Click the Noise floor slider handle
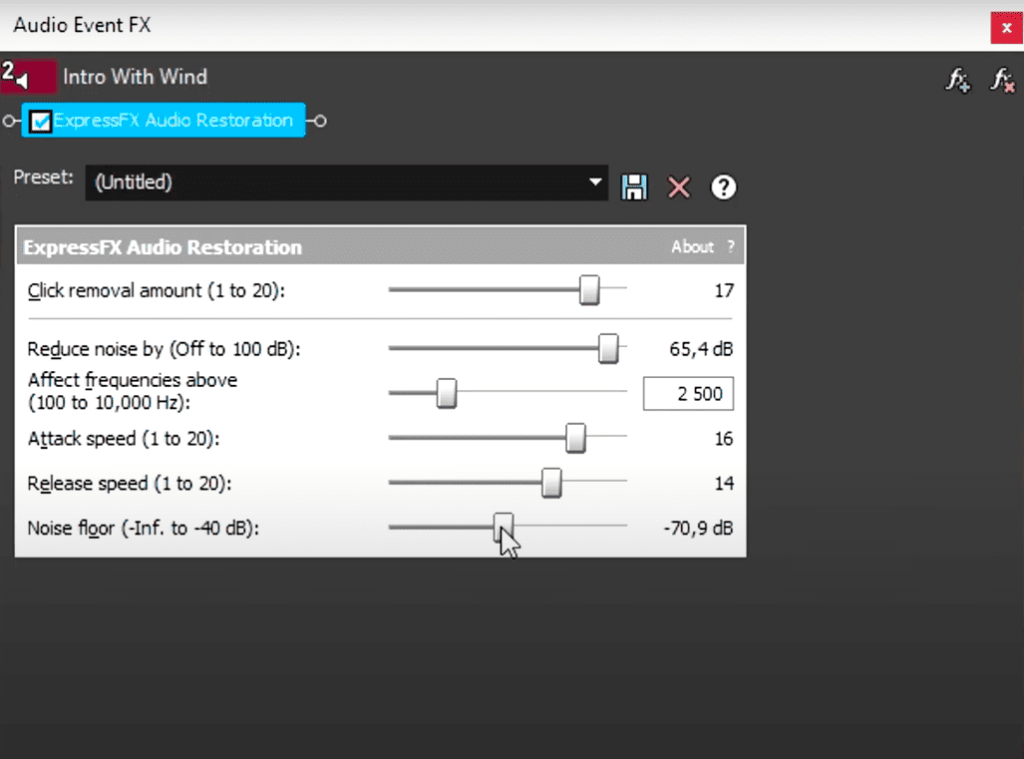 (503, 527)
